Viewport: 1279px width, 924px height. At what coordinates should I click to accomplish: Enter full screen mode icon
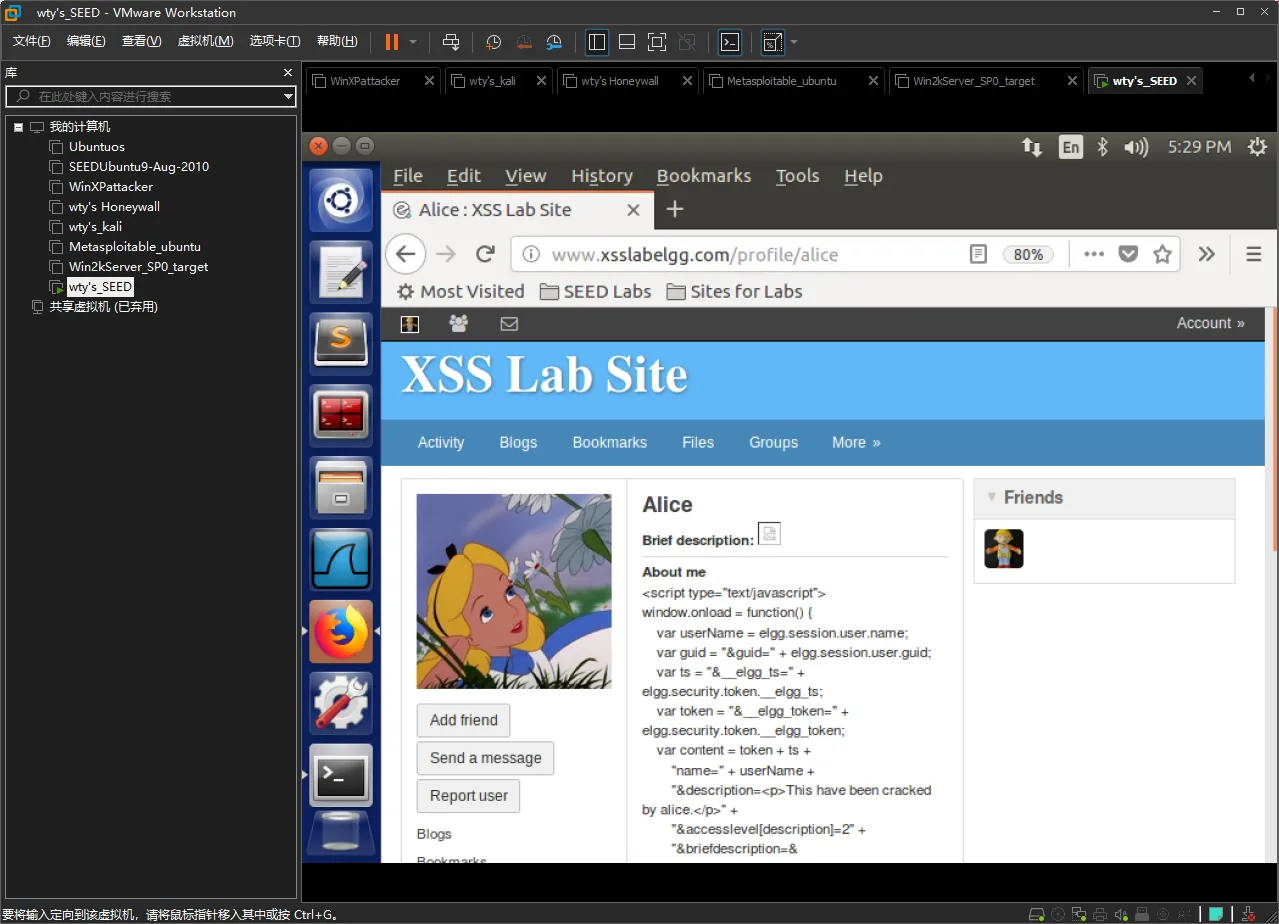pos(657,42)
